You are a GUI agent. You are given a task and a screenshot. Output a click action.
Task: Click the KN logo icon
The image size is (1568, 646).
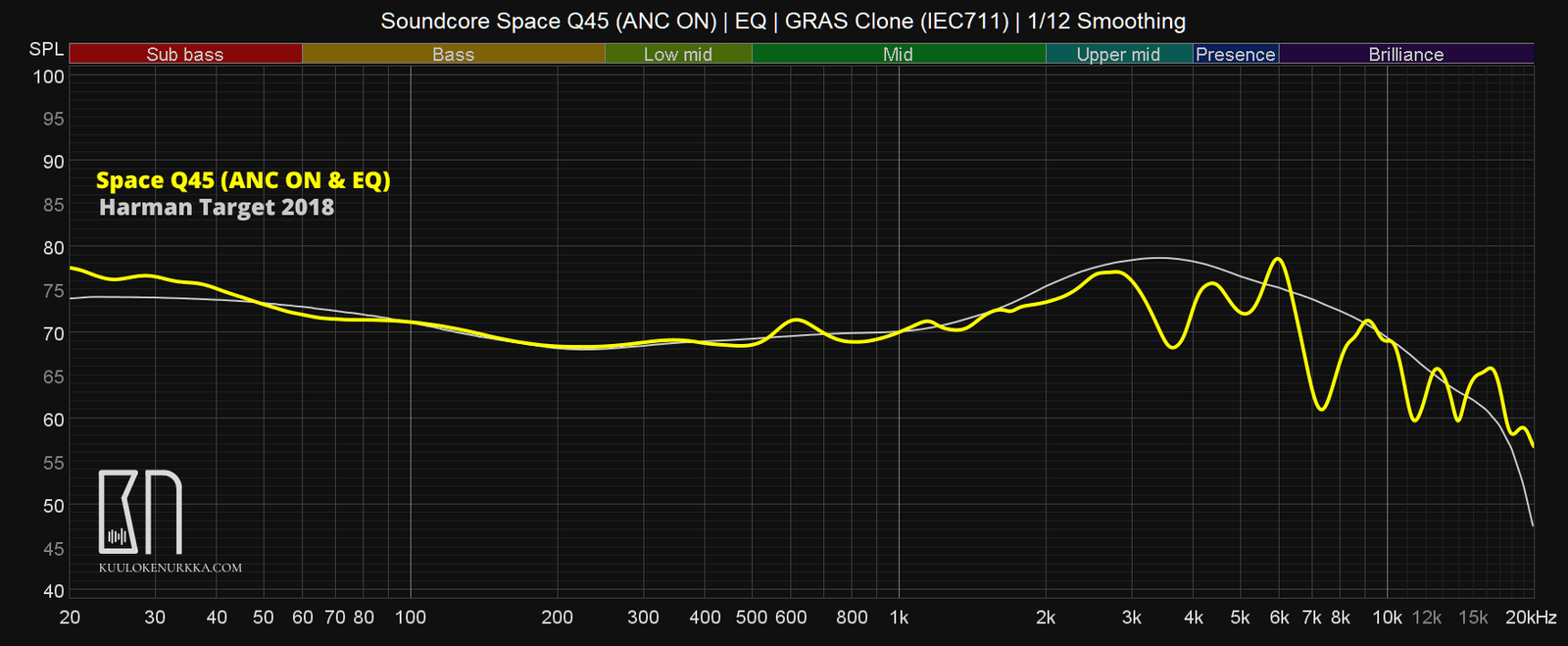[x=140, y=512]
